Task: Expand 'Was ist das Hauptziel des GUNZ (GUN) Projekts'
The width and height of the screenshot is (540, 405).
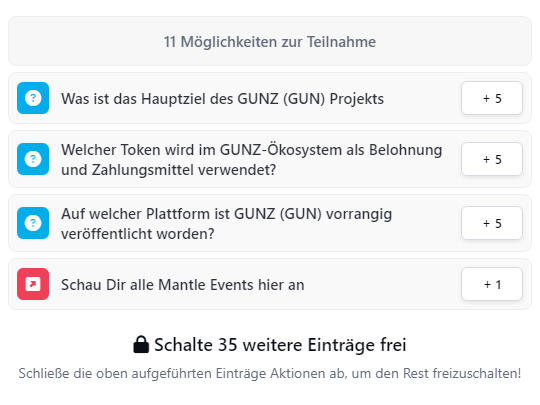Action: (x=270, y=98)
